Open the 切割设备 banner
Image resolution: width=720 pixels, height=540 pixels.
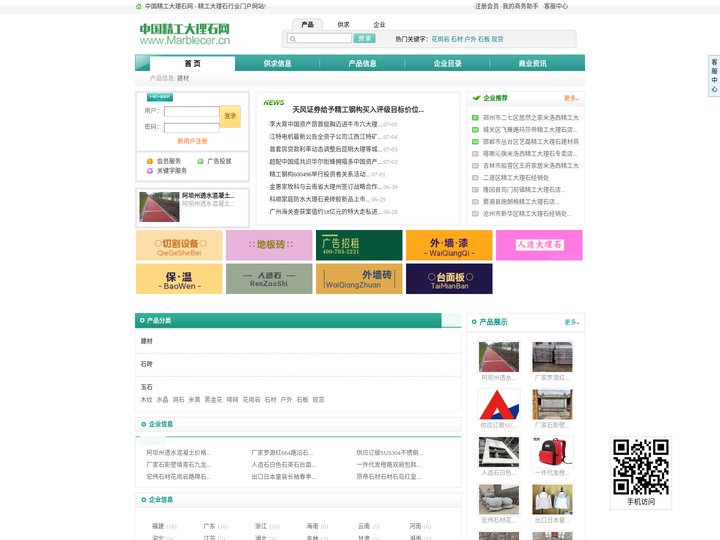[179, 245]
